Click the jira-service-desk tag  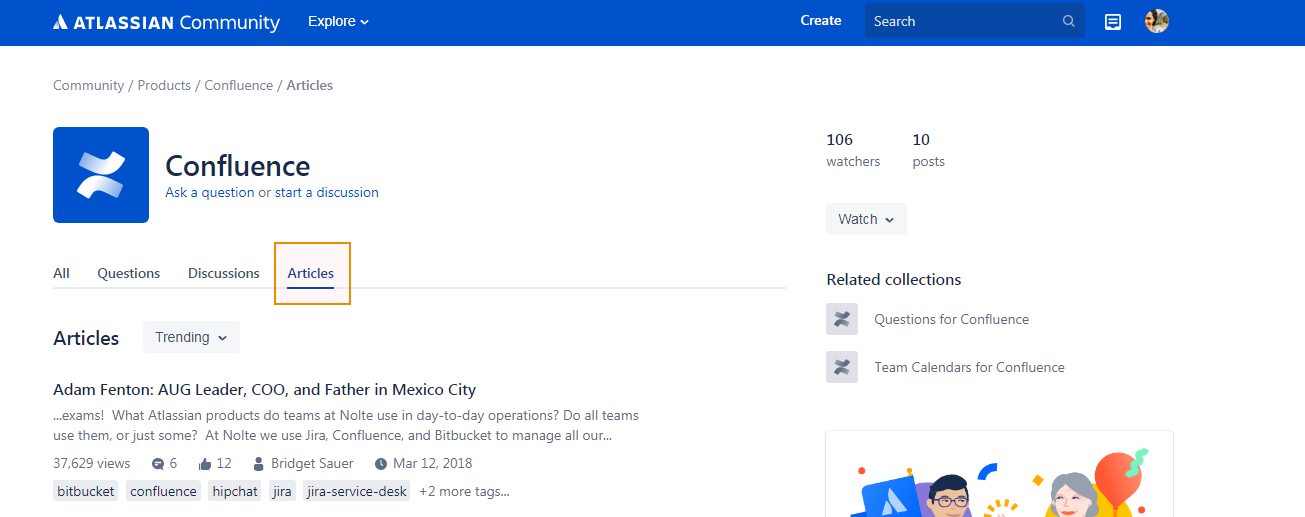pyautogui.click(x=357, y=491)
